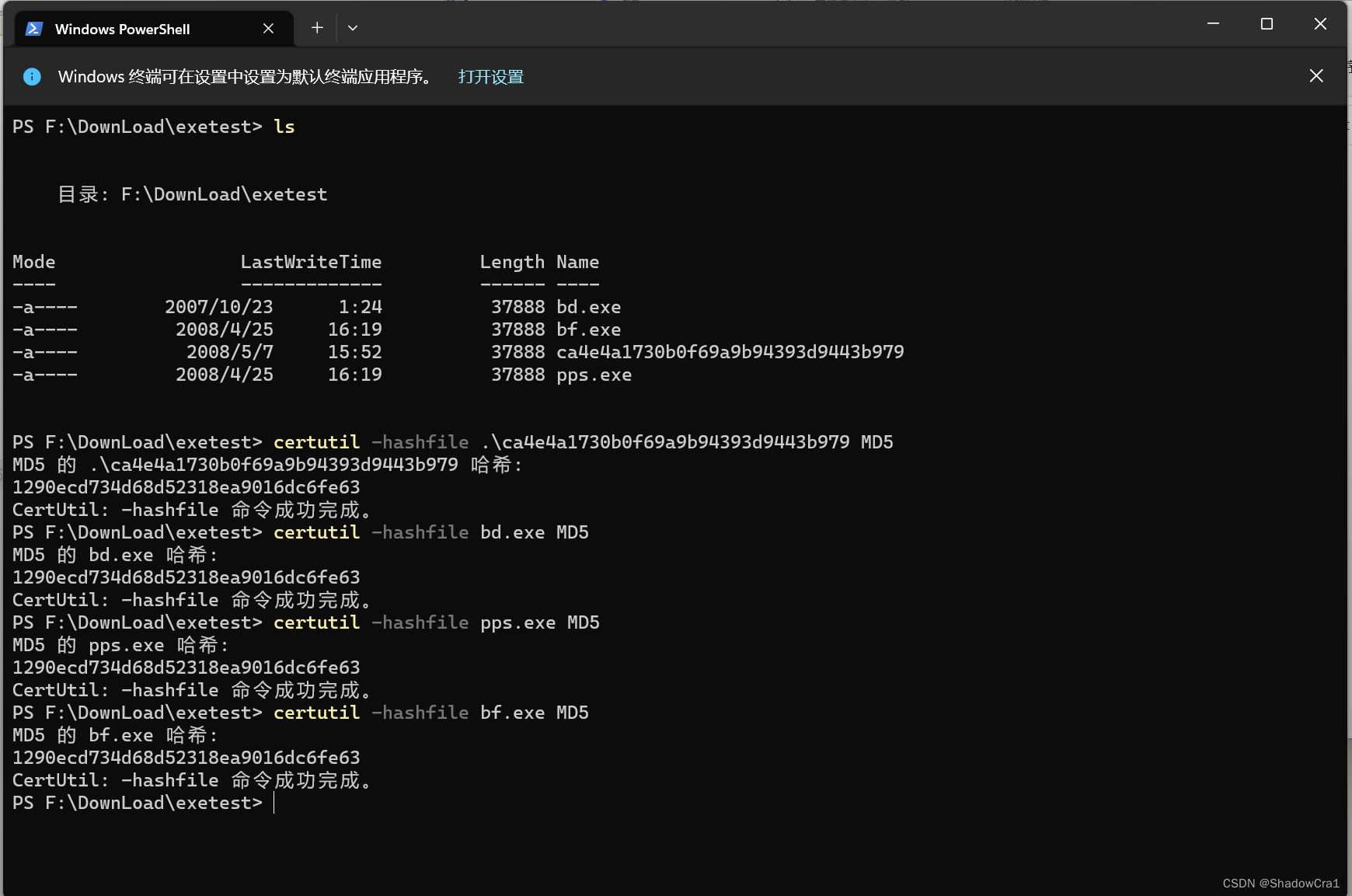Open a new terminal tab with plus
The height and width of the screenshot is (896, 1352).
[317, 28]
